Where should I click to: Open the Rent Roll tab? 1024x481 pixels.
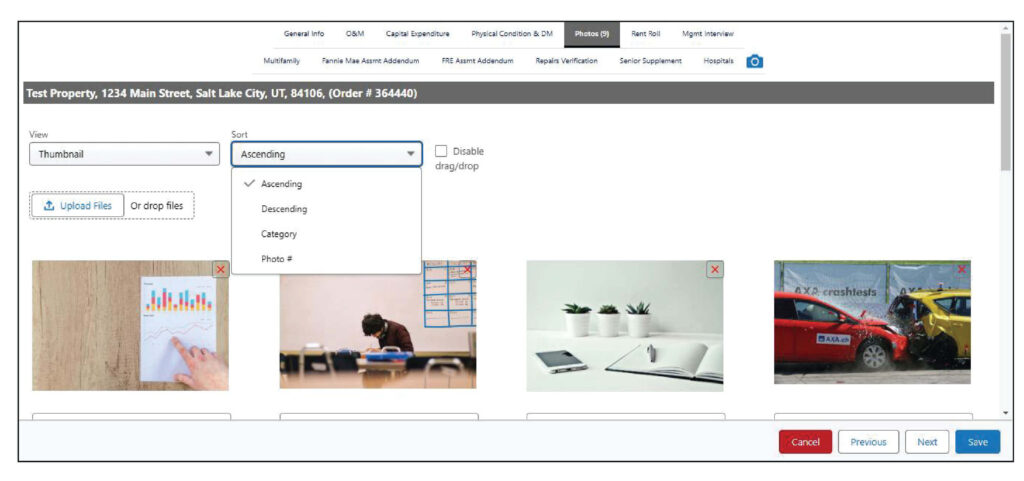point(646,34)
